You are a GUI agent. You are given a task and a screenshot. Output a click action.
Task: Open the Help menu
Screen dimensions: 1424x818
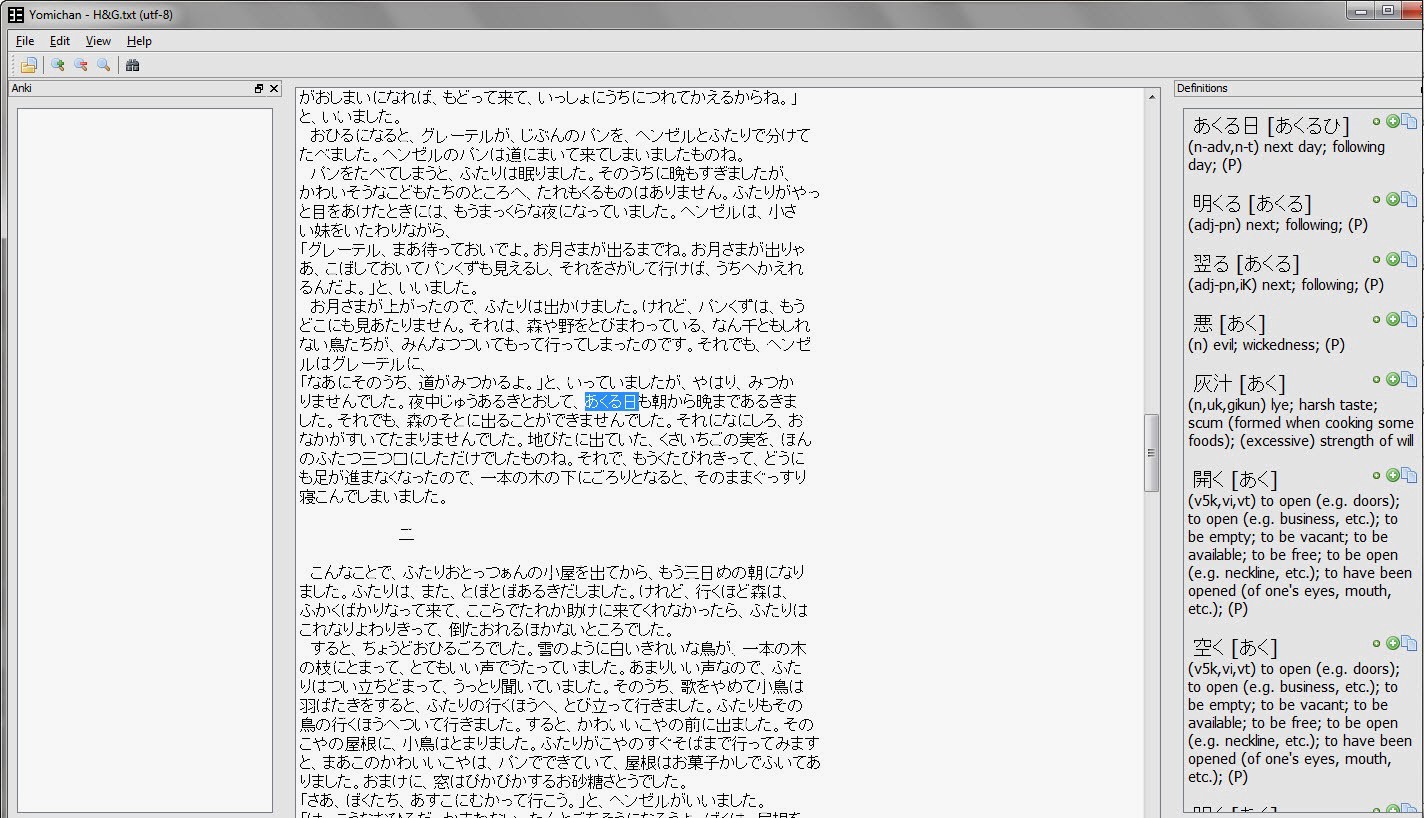coord(139,41)
